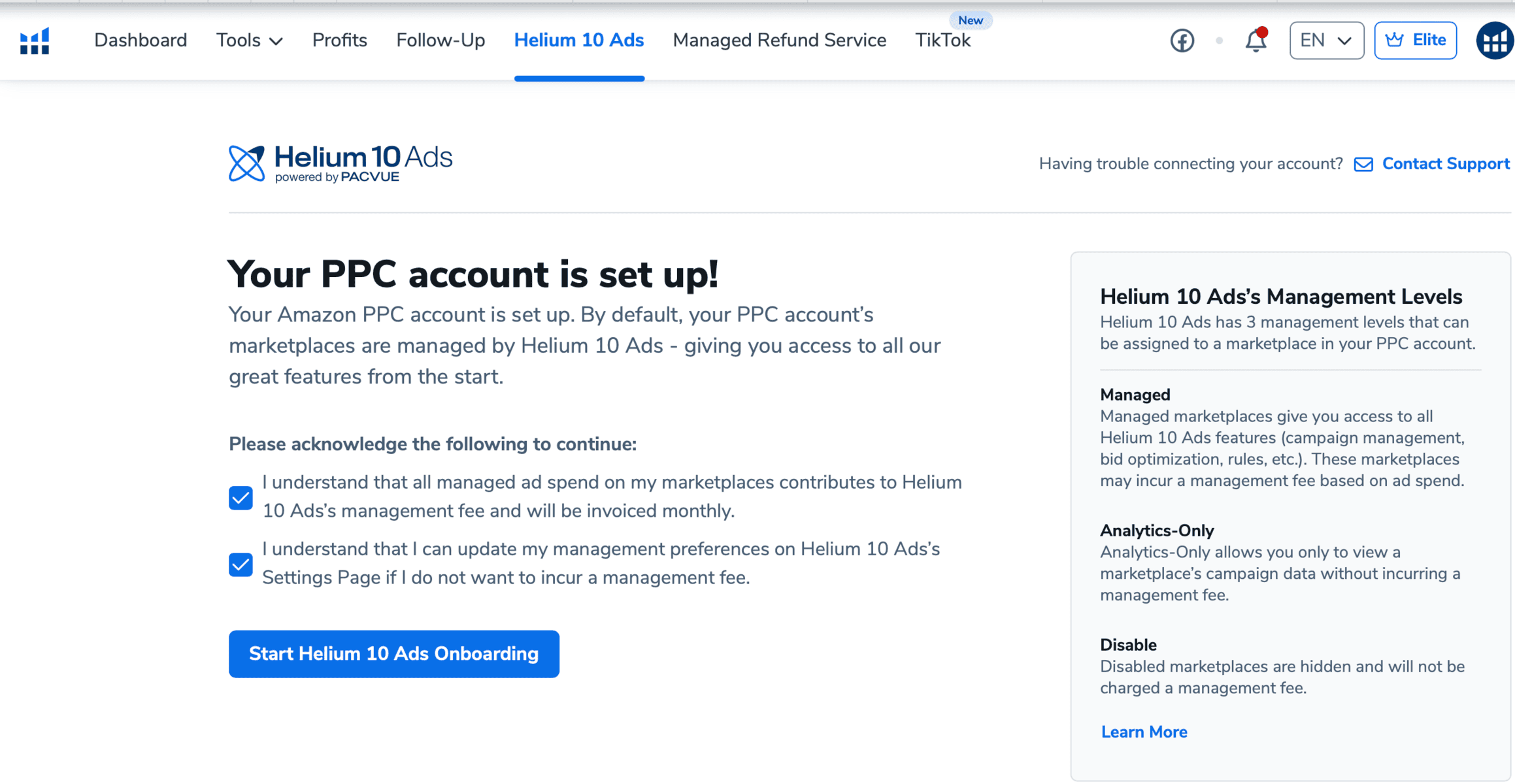Click the envelope icon beside Contact Support
Viewport: 1515px width, 784px height.
pyautogui.click(x=1363, y=164)
